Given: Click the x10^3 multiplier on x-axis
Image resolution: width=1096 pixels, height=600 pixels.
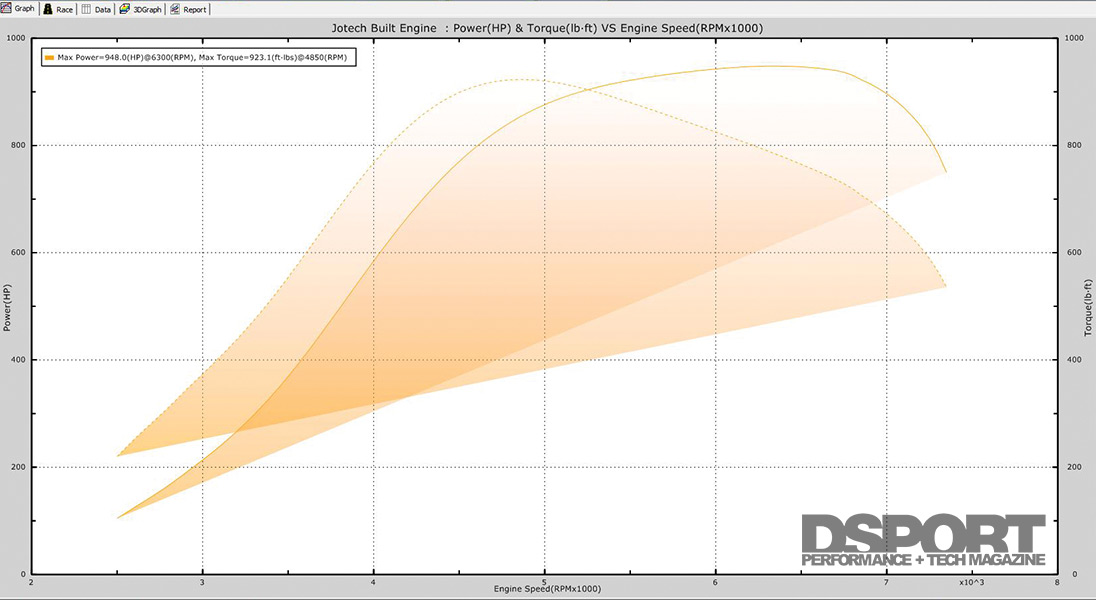Looking at the screenshot, I should coord(973,581).
